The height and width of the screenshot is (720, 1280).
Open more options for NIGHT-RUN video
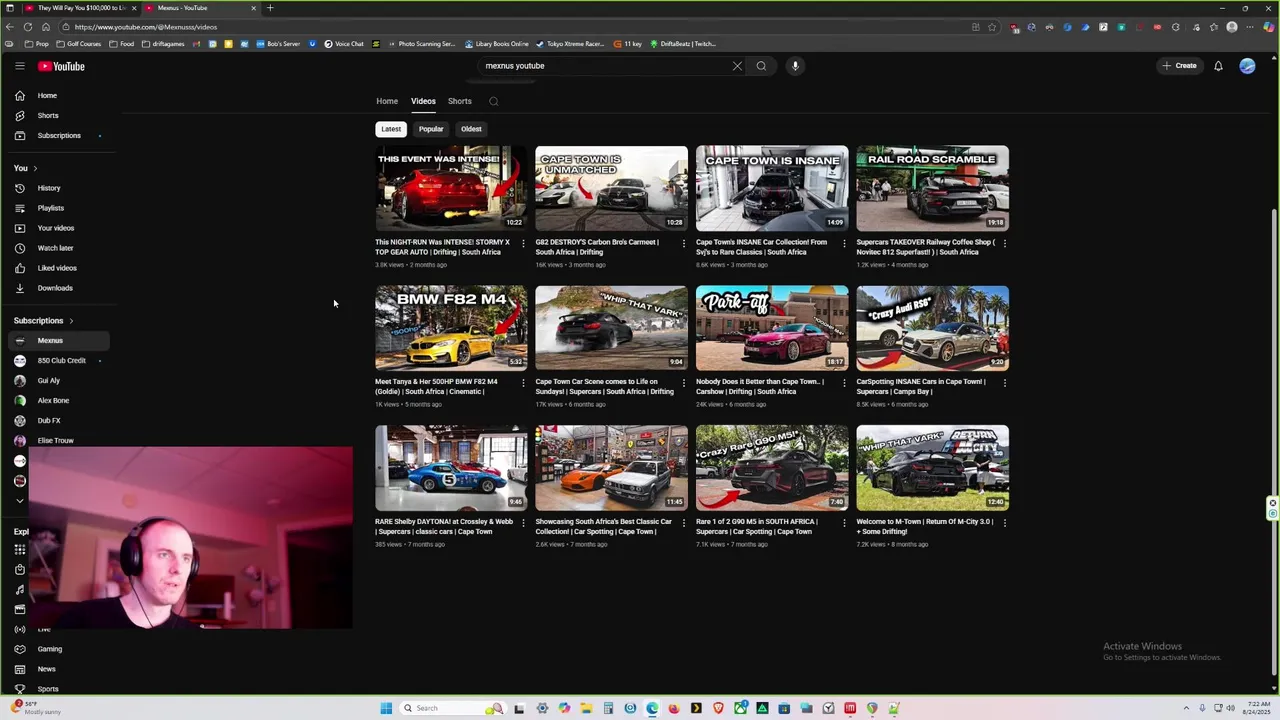coord(523,243)
